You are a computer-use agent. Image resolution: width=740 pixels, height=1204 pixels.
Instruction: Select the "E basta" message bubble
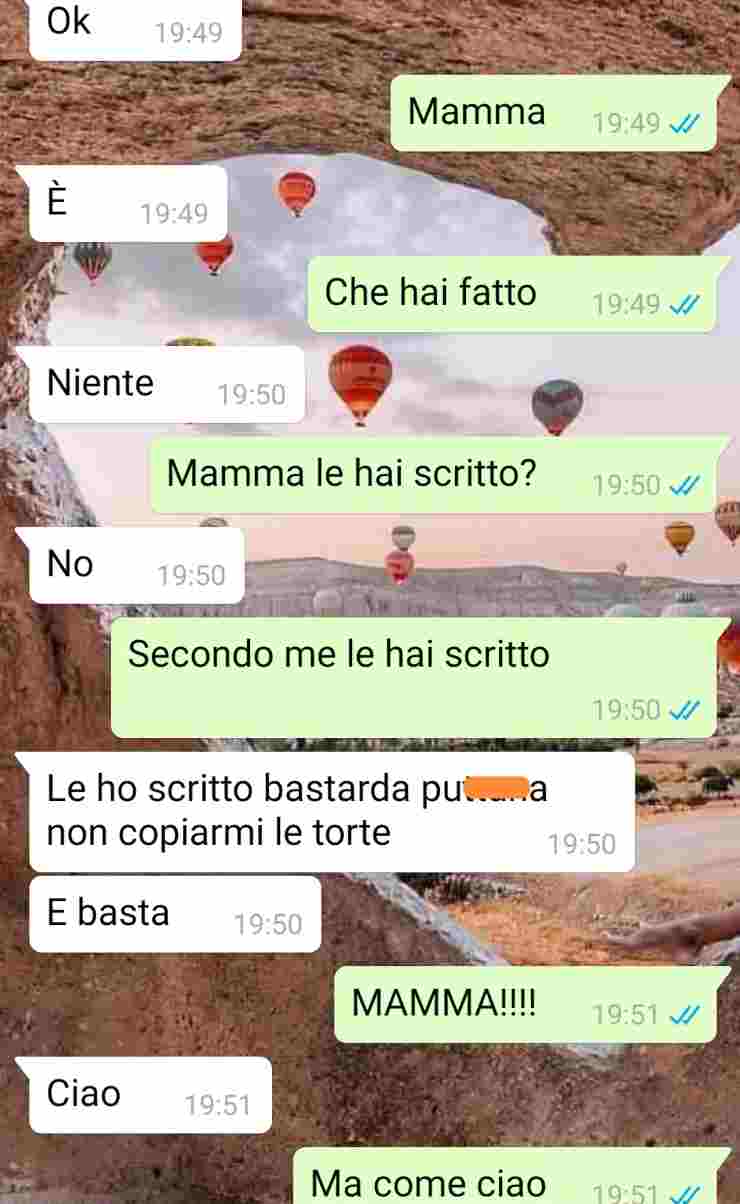(x=175, y=914)
